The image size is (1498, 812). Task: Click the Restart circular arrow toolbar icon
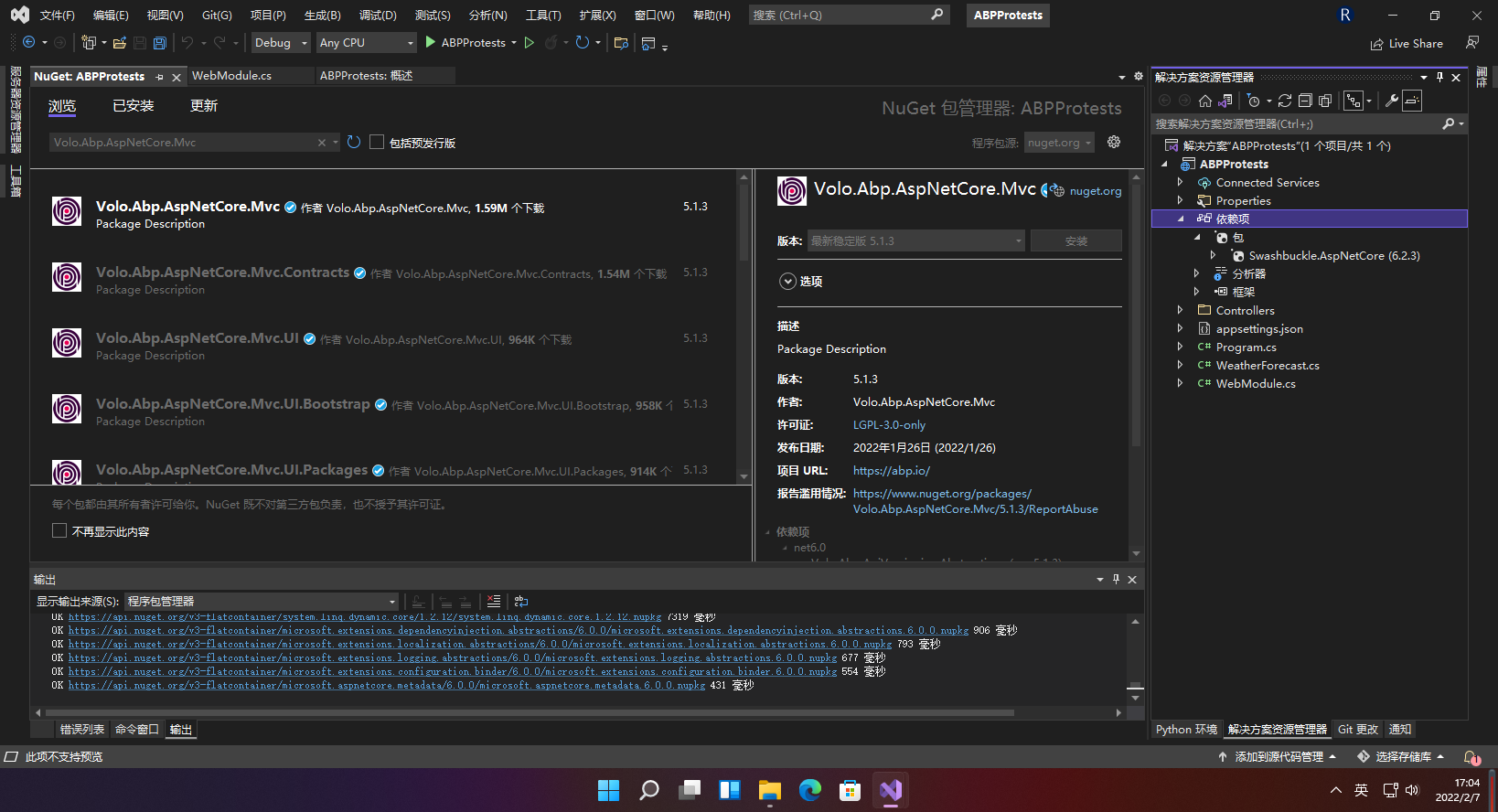[582, 43]
